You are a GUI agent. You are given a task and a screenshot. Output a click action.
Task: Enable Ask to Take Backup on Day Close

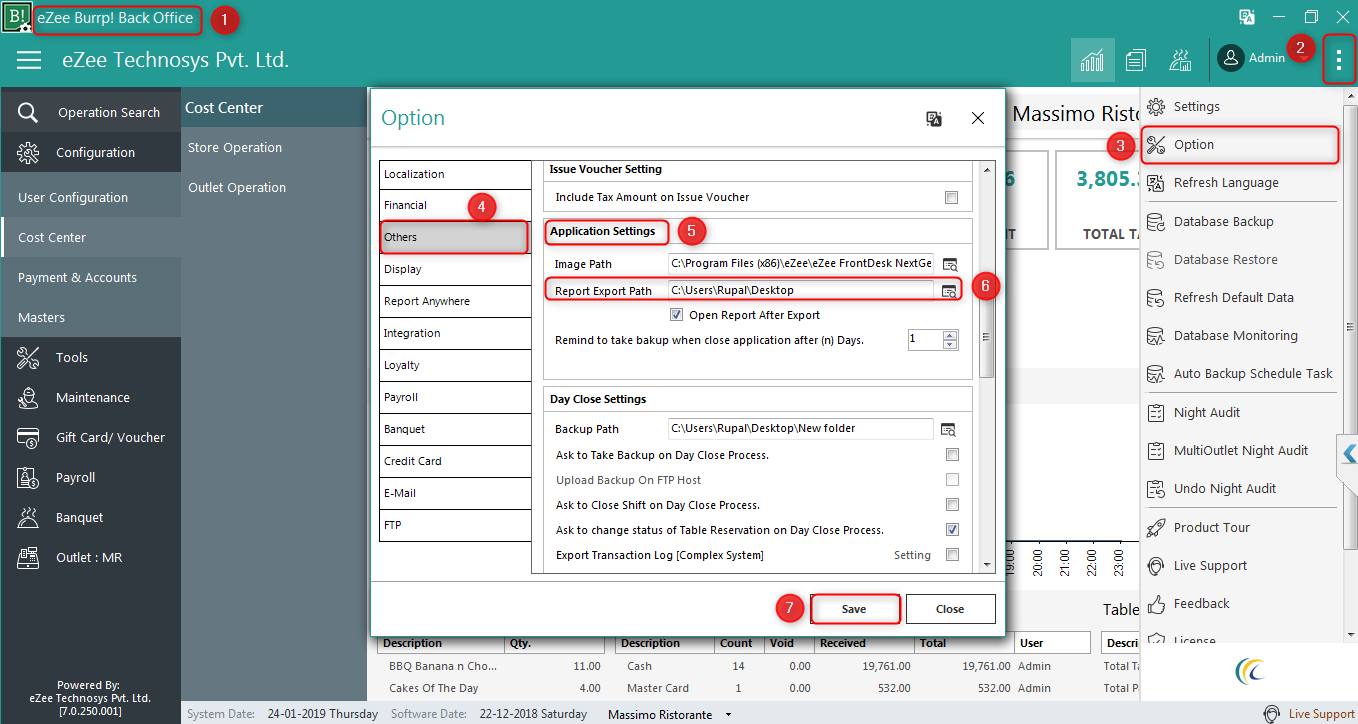point(952,455)
